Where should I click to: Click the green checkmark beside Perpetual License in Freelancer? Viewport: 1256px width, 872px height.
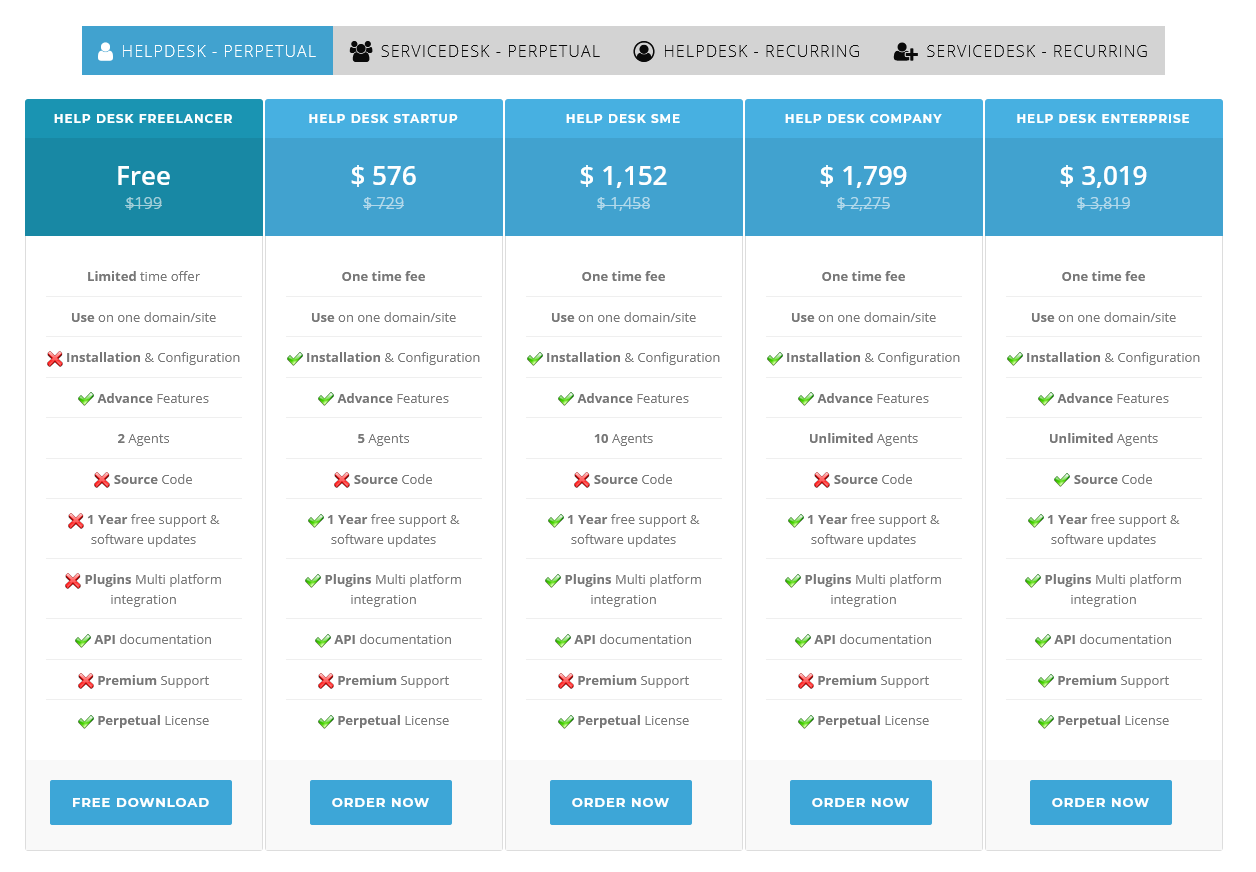click(x=84, y=720)
